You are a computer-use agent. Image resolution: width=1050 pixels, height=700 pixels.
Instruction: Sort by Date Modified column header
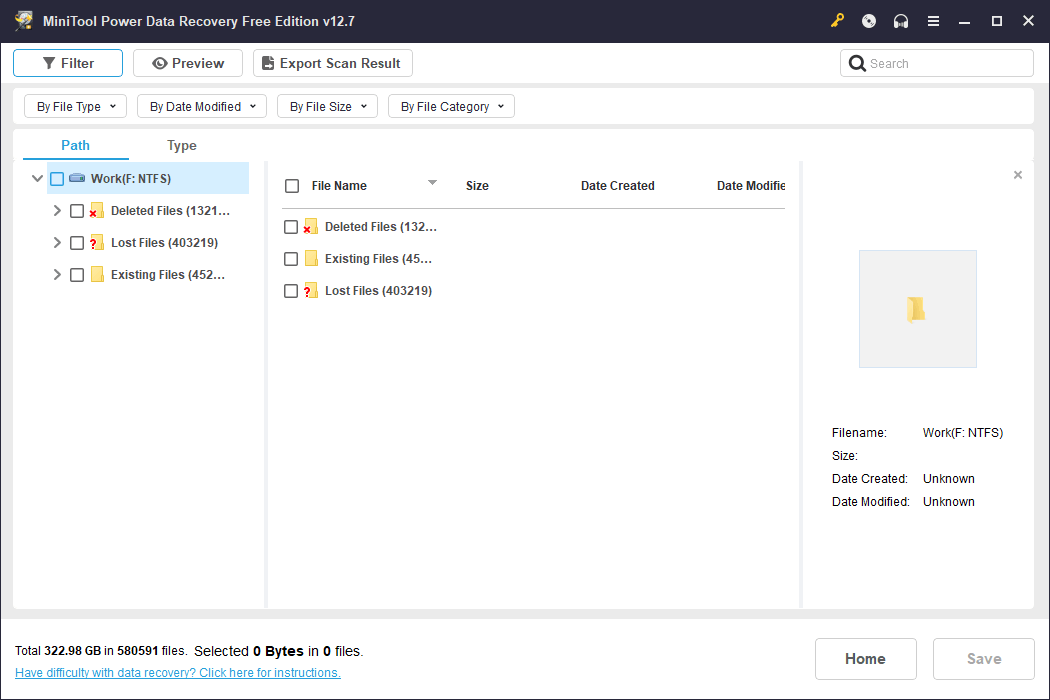coord(751,186)
